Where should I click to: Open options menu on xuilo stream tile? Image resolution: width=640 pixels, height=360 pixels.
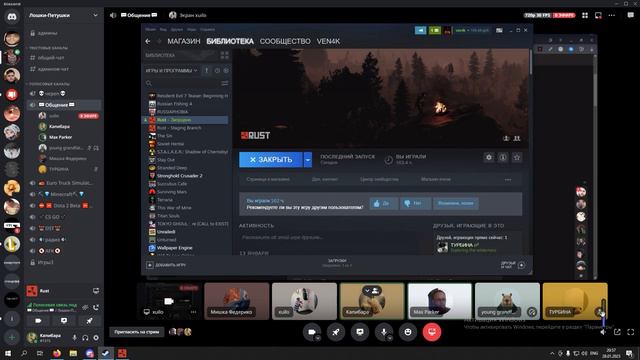[x=193, y=312]
